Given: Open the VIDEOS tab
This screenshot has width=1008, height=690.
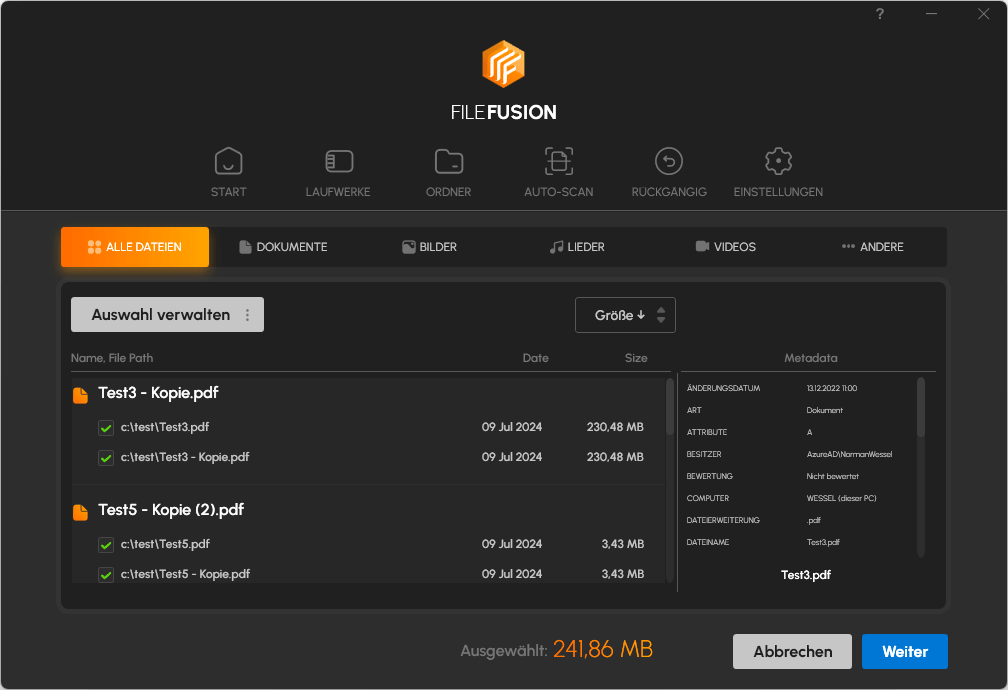Looking at the screenshot, I should [726, 246].
